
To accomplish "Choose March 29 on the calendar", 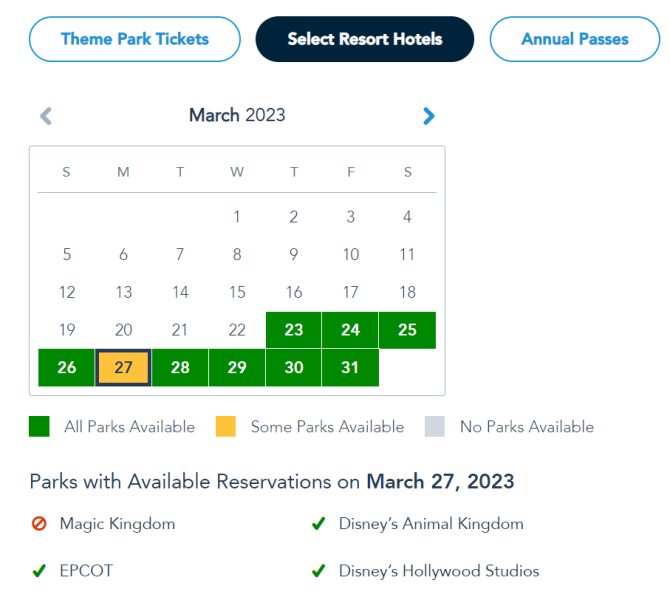I will (237, 367).
